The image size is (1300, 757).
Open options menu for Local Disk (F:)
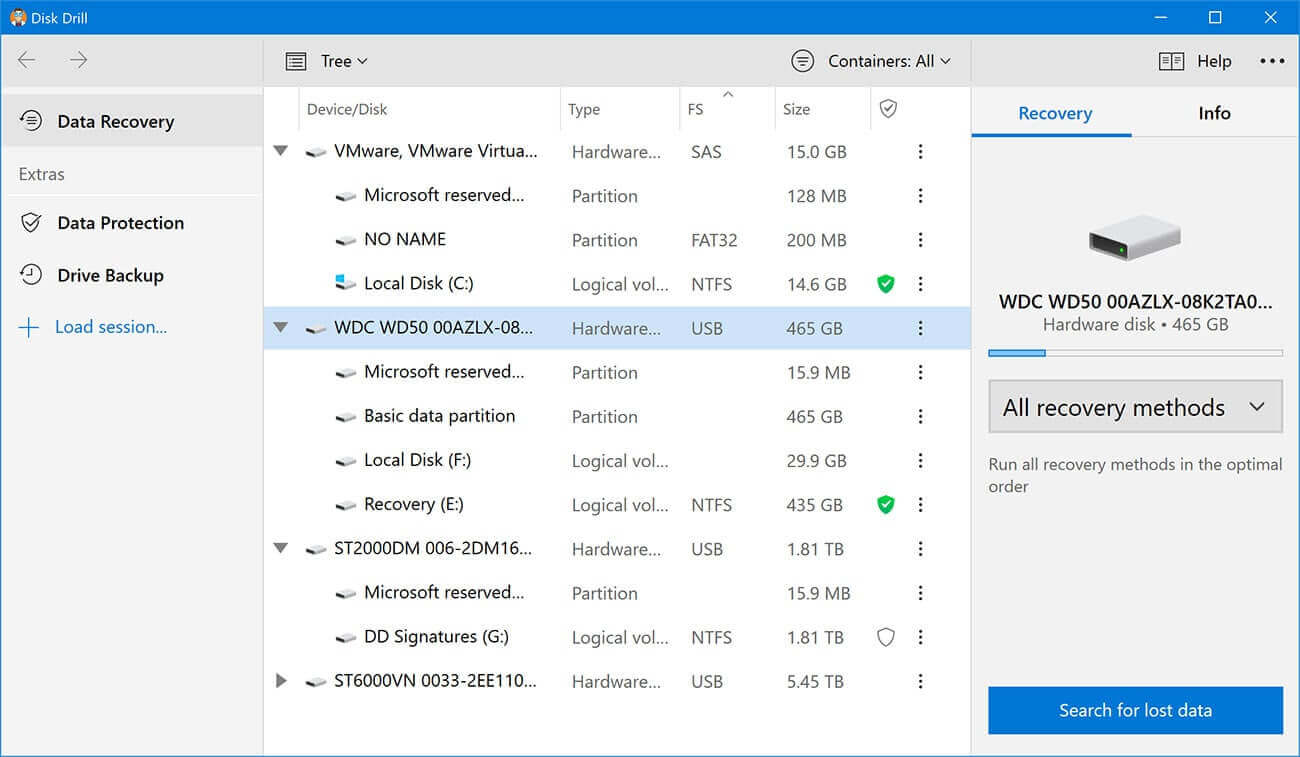920,461
